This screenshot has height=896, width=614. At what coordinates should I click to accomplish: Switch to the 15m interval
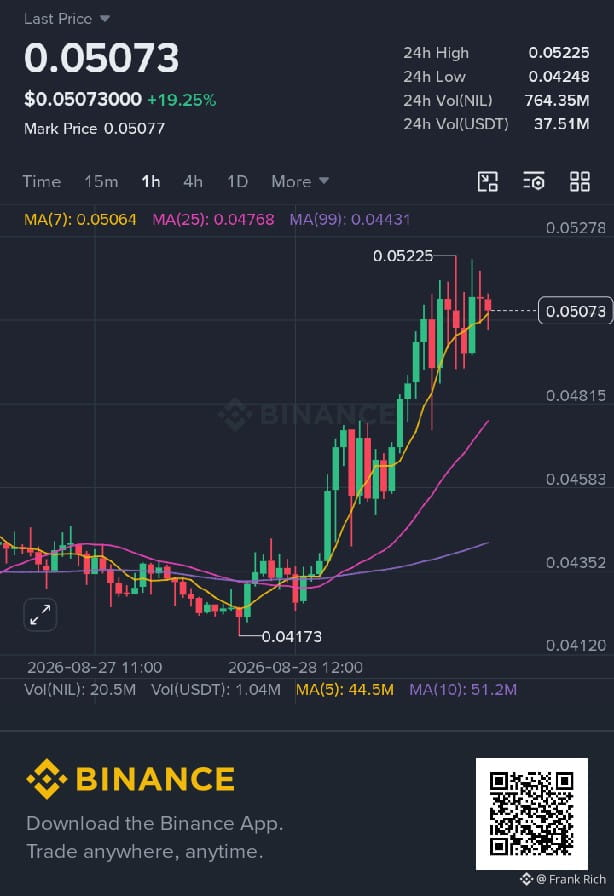click(x=101, y=181)
